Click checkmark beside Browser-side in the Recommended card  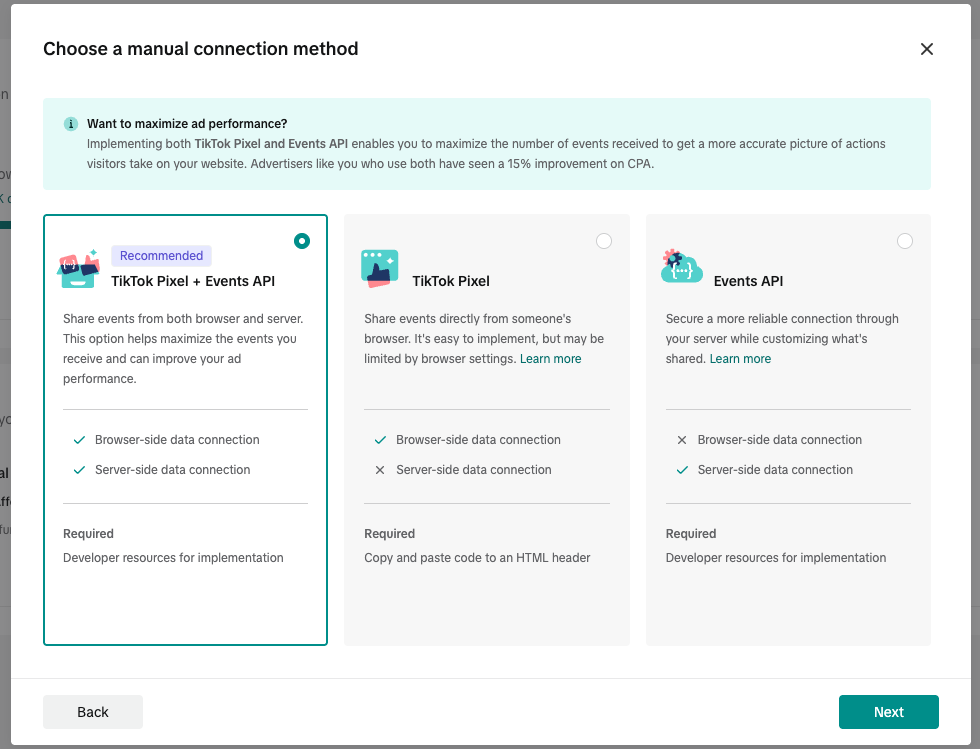click(79, 440)
